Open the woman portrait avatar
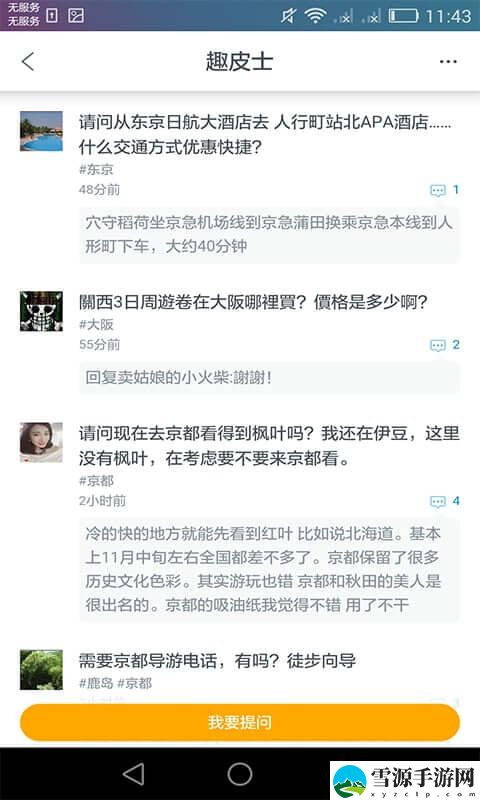480x800 pixels. tap(41, 442)
